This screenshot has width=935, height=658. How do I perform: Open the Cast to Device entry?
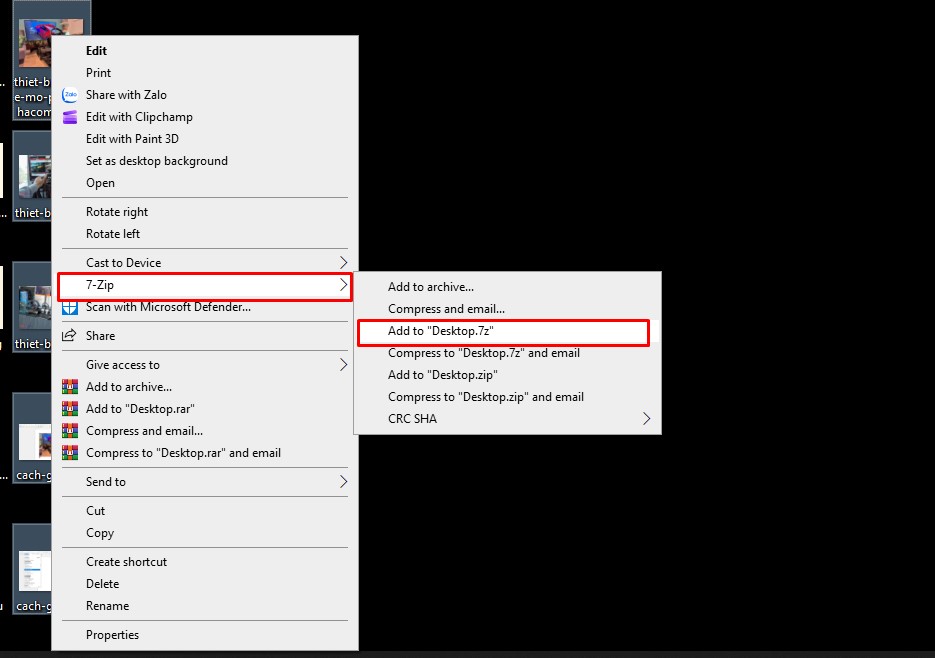click(x=205, y=262)
